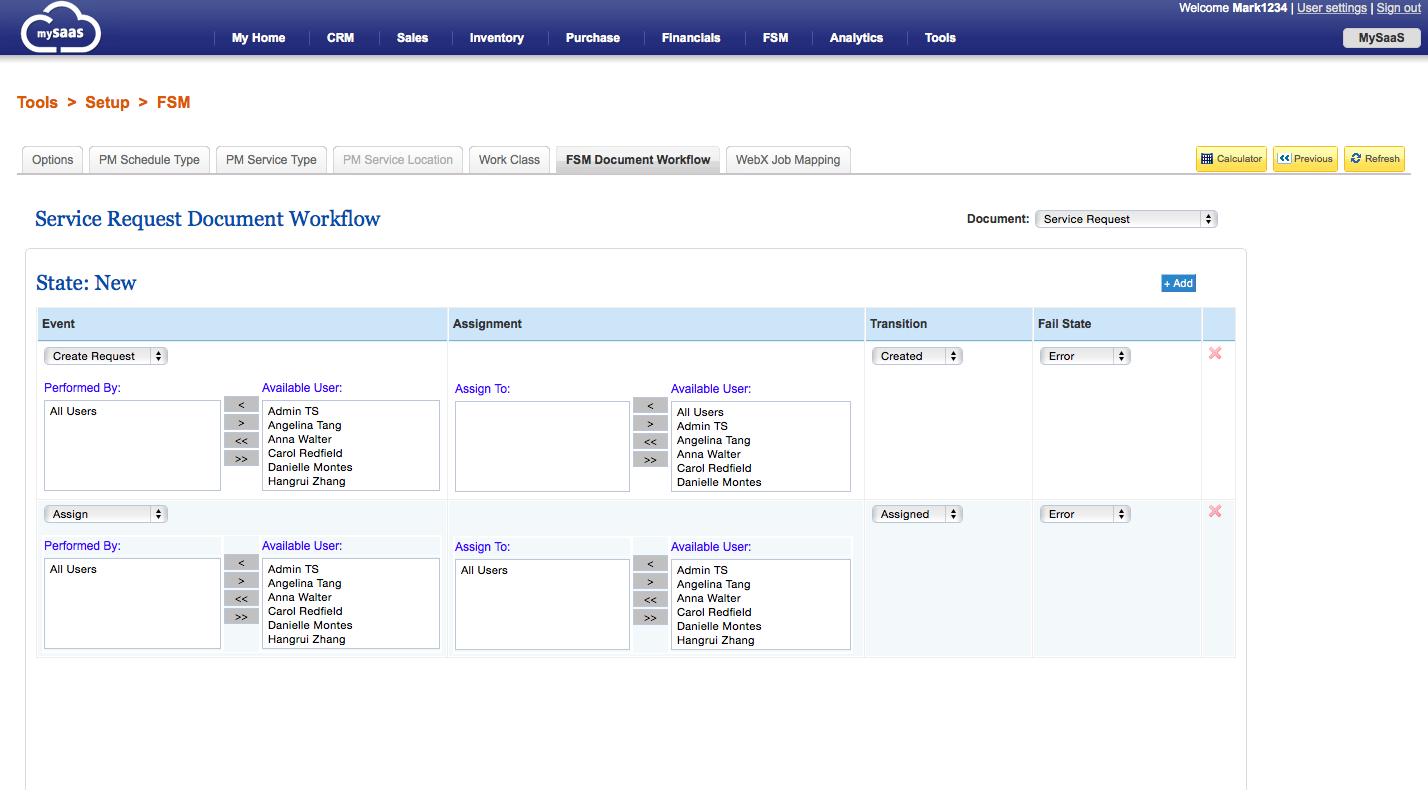Click the empty Assign To list in Create Request row
This screenshot has height=790, width=1428.
pos(542,447)
